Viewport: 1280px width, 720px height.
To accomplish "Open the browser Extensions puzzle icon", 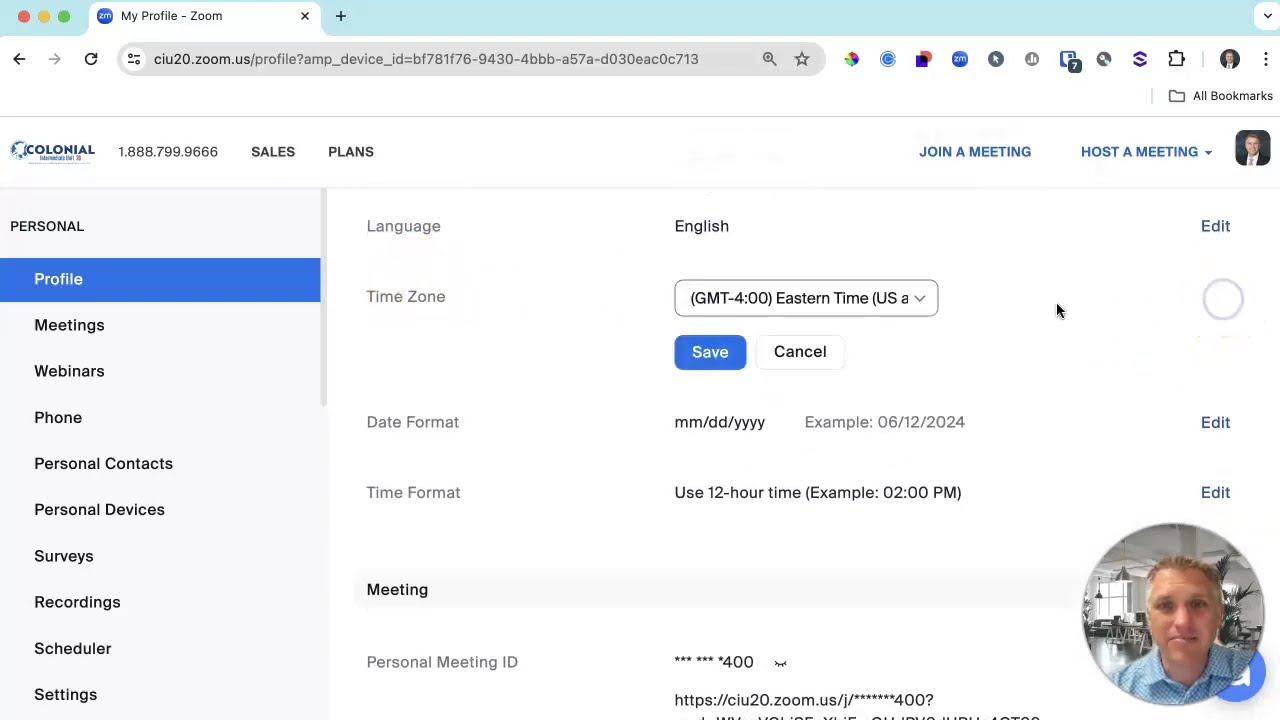I will (1176, 59).
